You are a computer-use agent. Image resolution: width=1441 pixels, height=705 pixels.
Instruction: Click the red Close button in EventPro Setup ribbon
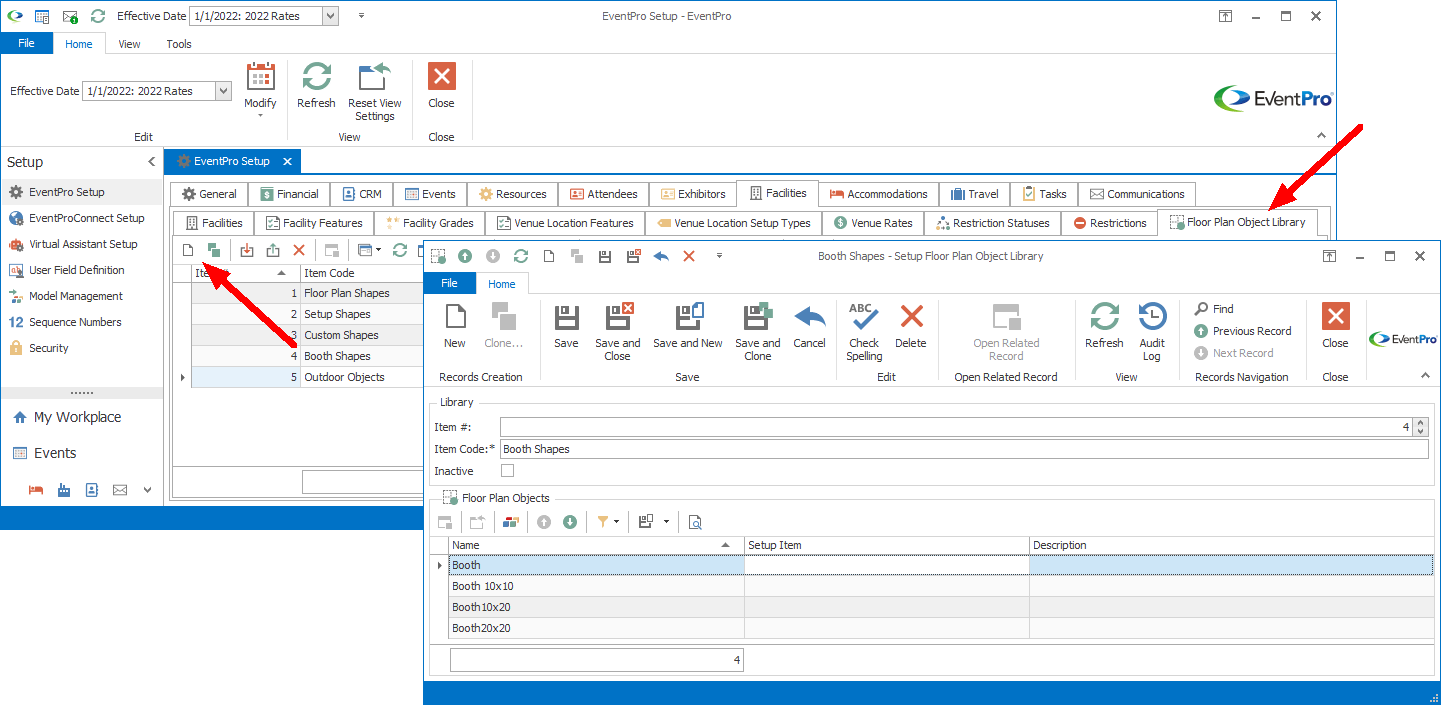click(x=441, y=86)
